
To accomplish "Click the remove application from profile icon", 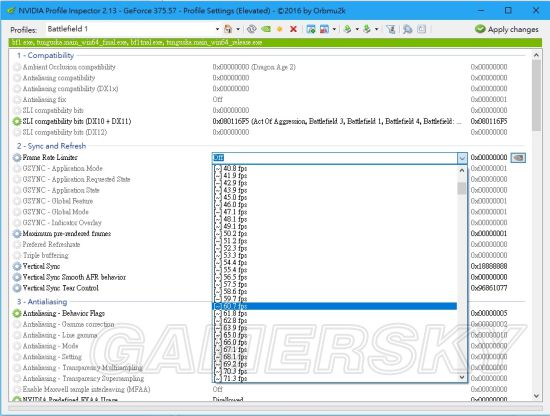I will (324, 29).
